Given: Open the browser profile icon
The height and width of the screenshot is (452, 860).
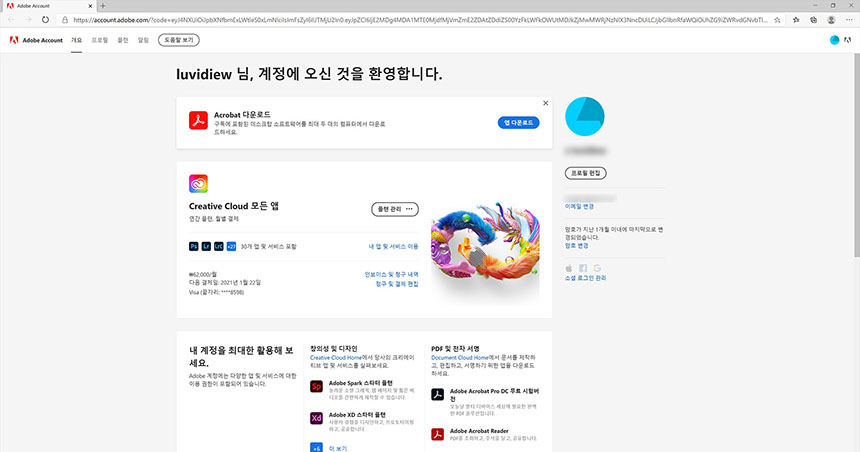Looking at the screenshot, I should point(831,20).
